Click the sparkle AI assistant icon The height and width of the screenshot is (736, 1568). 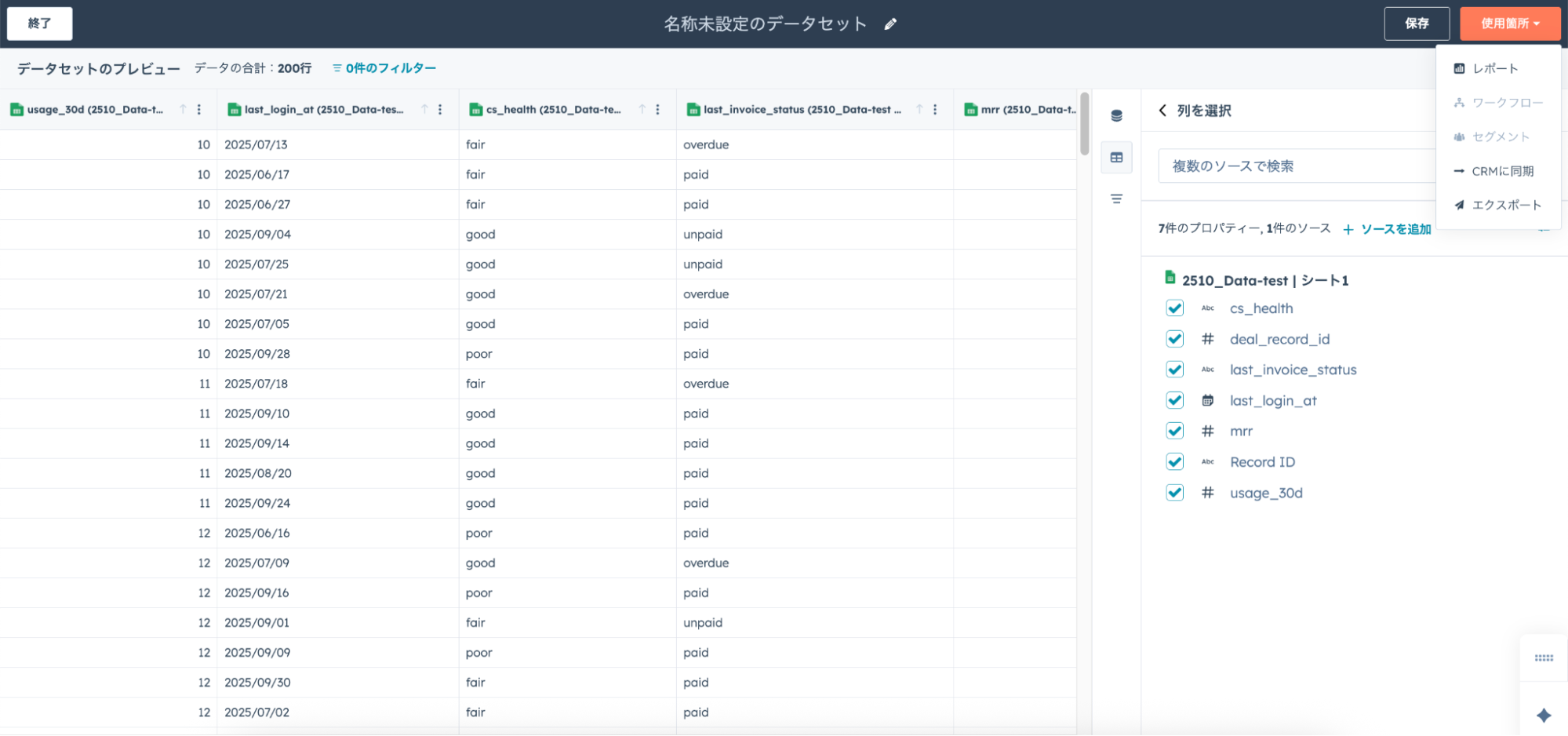(1543, 715)
